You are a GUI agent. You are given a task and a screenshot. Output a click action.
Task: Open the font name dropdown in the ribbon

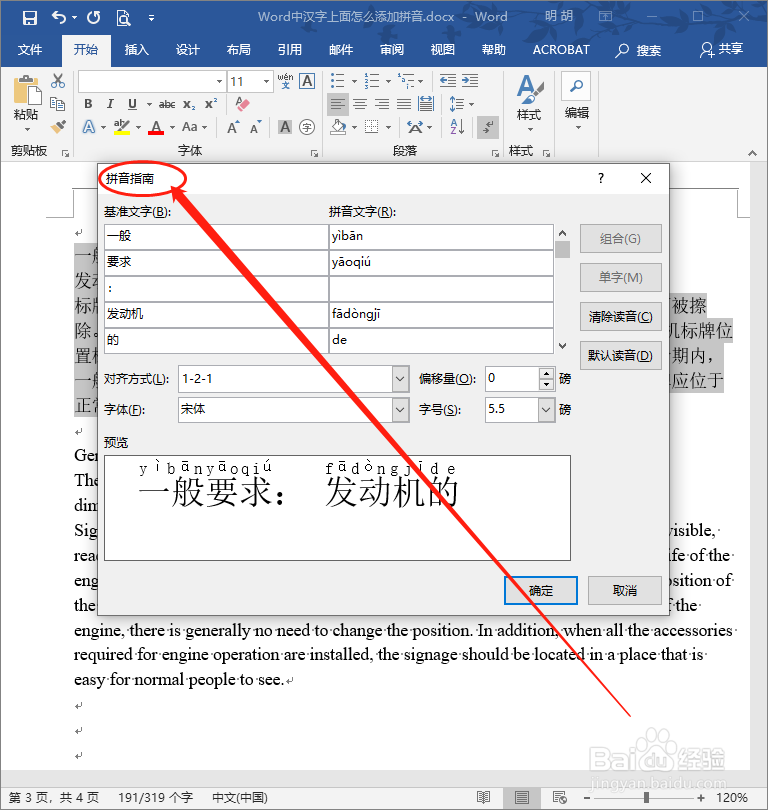(220, 82)
